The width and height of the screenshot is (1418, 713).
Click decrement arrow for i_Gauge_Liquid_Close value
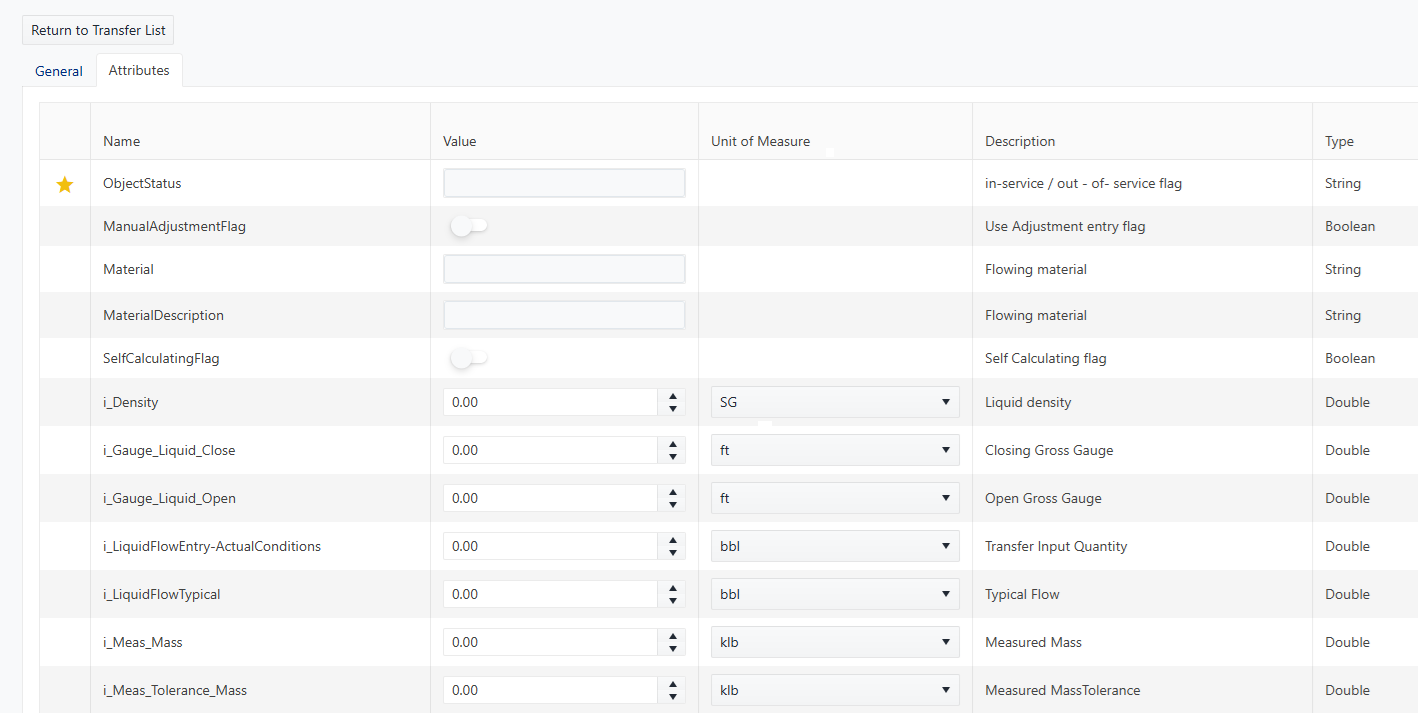[x=672, y=457]
